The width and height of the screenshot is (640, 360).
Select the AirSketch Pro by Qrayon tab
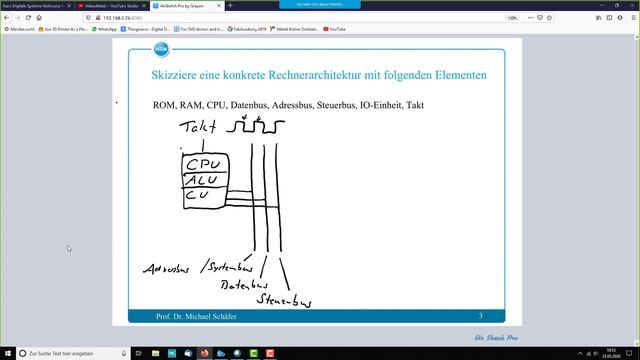[187, 6]
